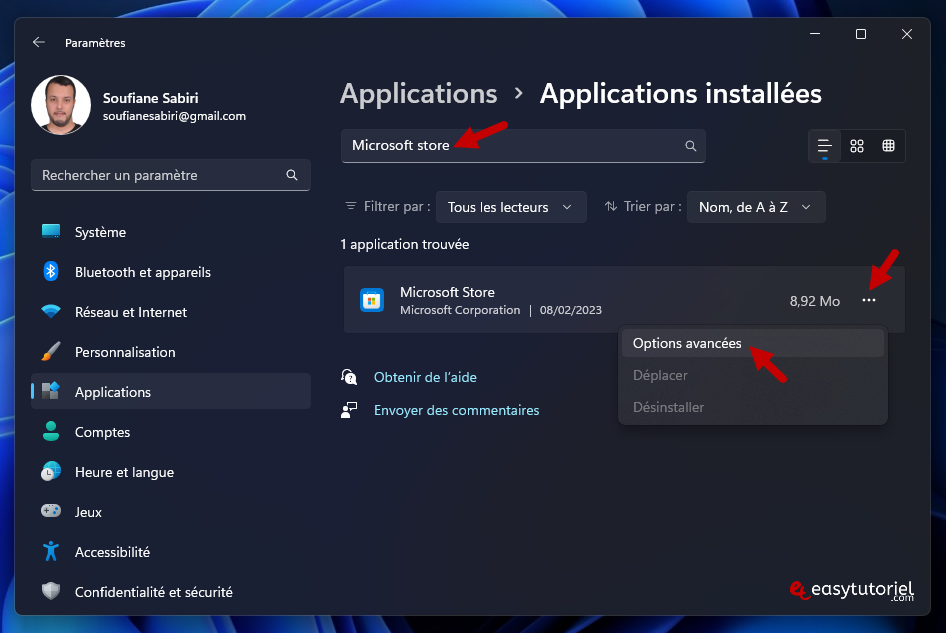Screen dimensions: 946x633
Task: Select Options avancées from context menu
Action: pyautogui.click(x=752, y=343)
